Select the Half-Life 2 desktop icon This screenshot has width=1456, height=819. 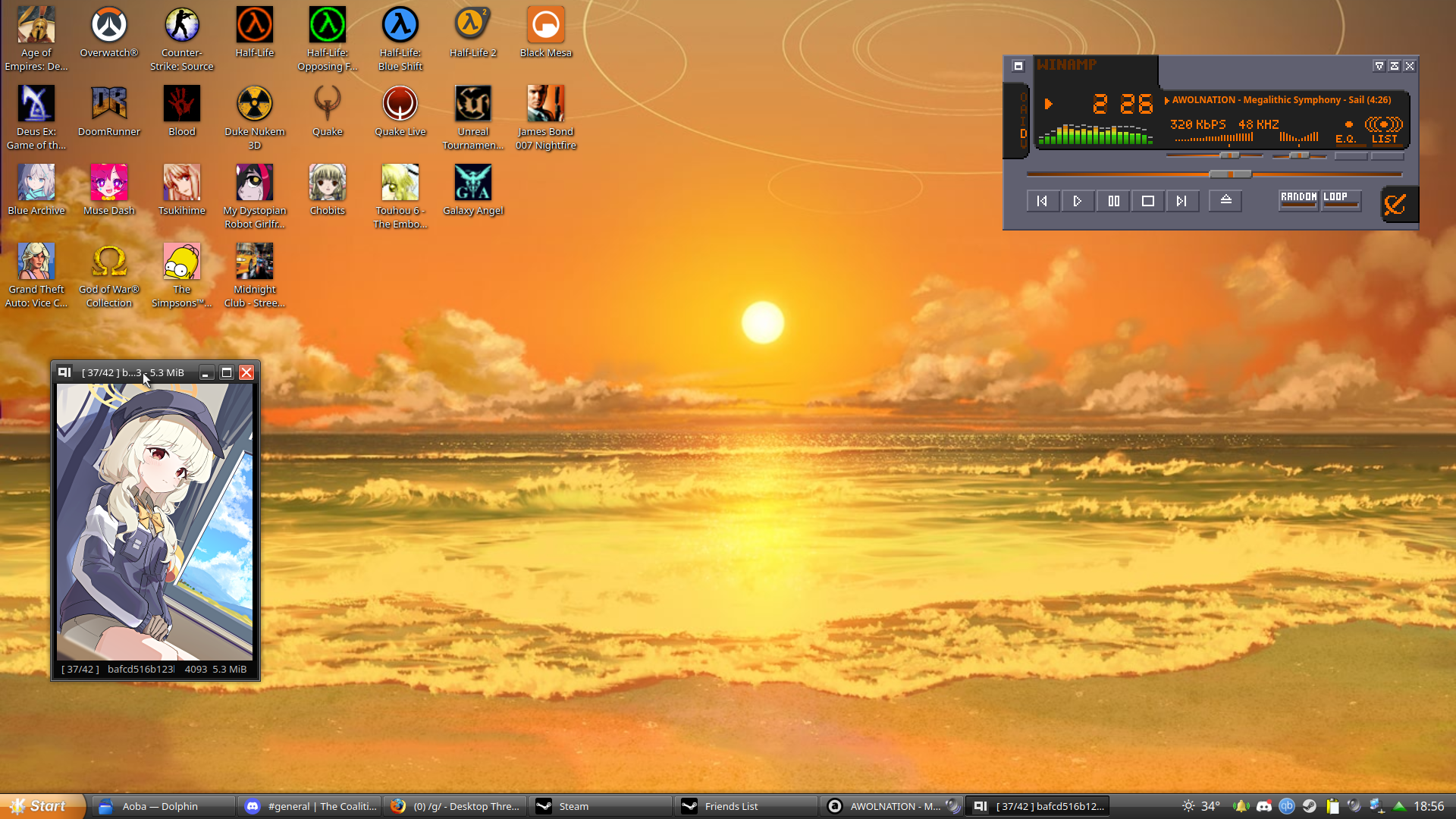[x=473, y=32]
